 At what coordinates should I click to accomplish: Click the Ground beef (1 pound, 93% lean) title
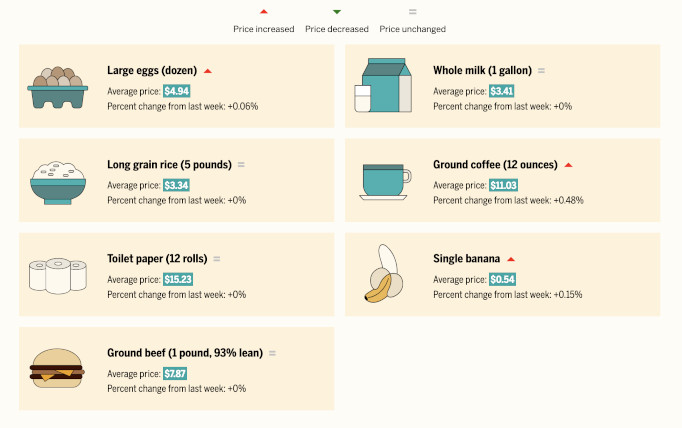[x=185, y=353]
